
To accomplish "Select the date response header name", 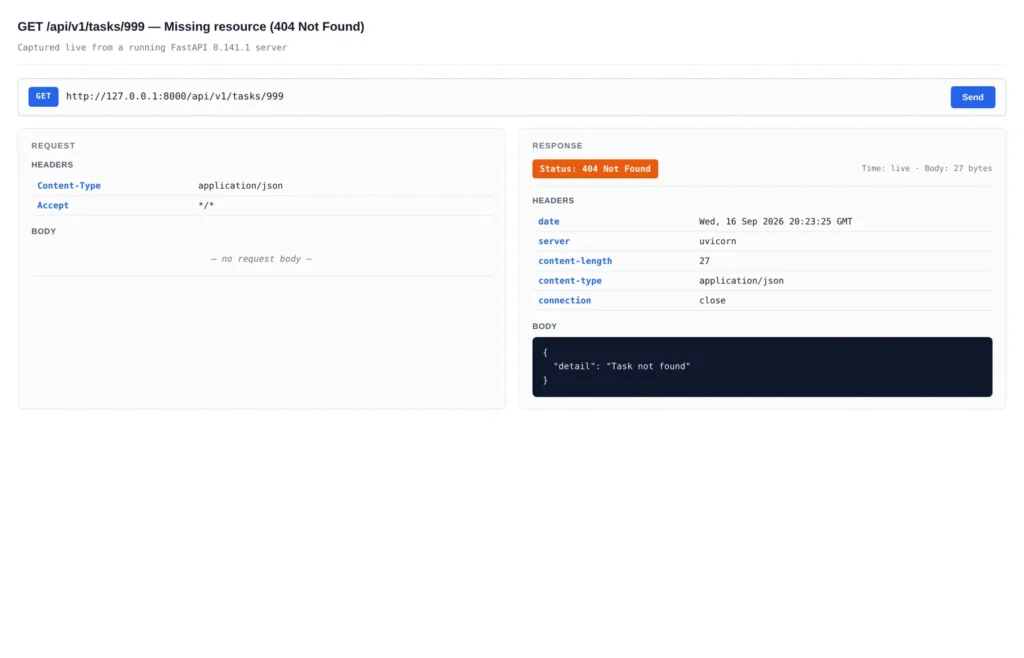I will 549,221.
